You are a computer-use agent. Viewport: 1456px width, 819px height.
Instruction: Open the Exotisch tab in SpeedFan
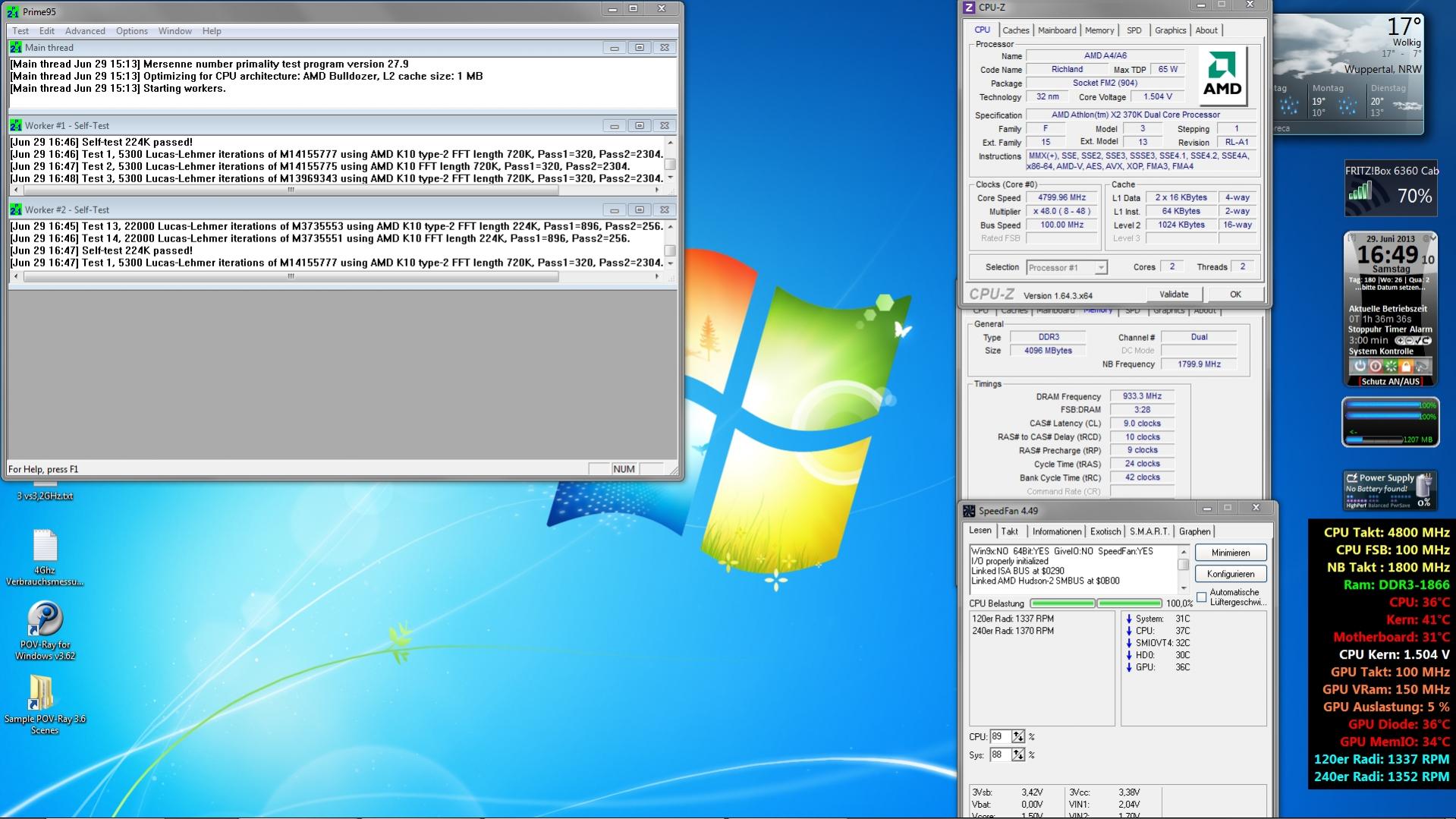click(1105, 531)
